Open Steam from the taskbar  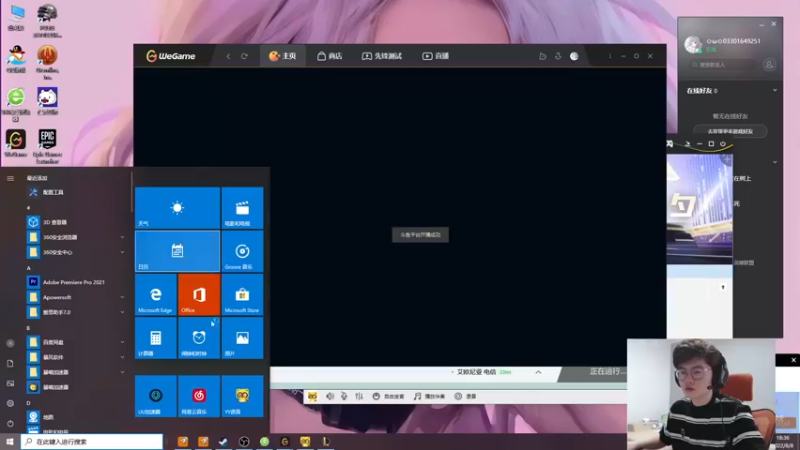[x=223, y=442]
